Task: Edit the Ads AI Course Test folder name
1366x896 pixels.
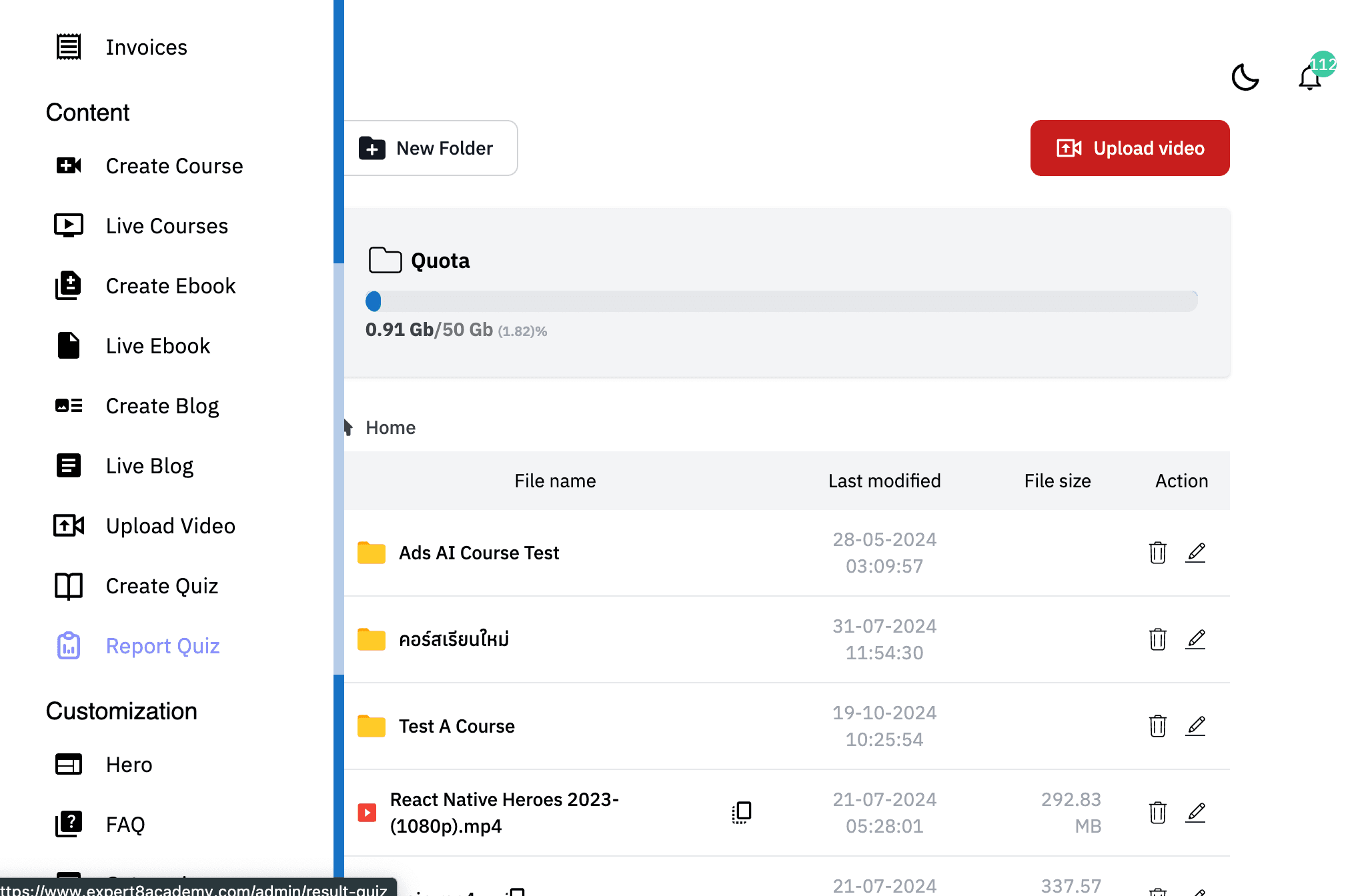Action: coord(1195,553)
